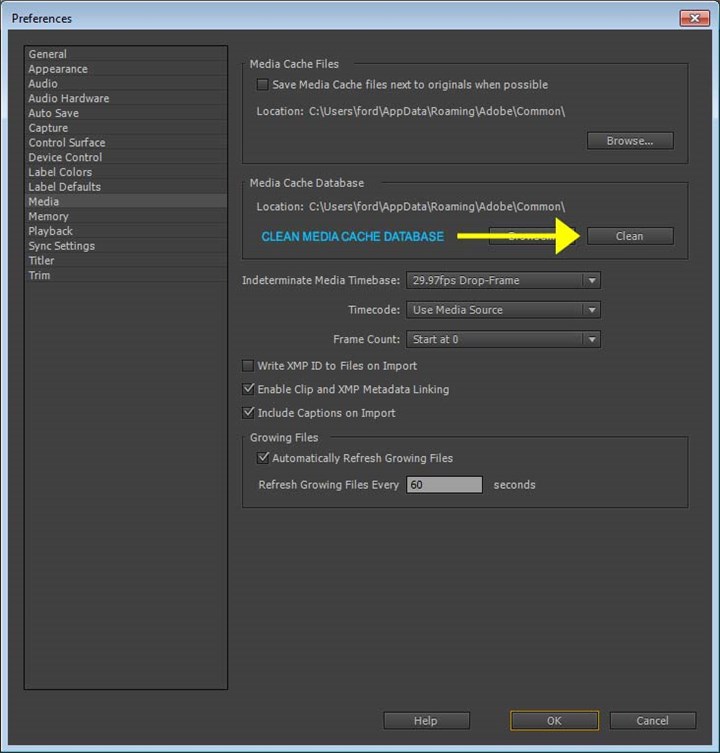Select Label Defaults category
The height and width of the screenshot is (753, 720).
click(126, 187)
